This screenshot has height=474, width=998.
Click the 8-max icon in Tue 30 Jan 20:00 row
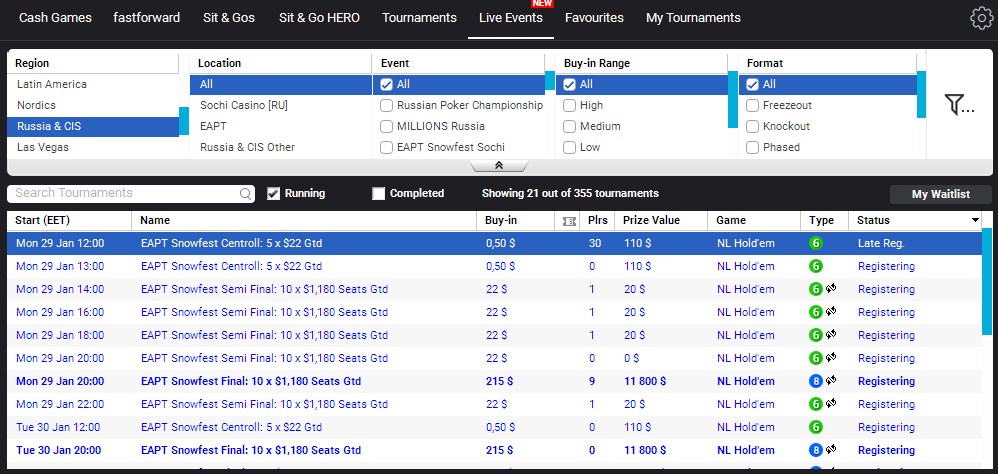click(x=816, y=450)
